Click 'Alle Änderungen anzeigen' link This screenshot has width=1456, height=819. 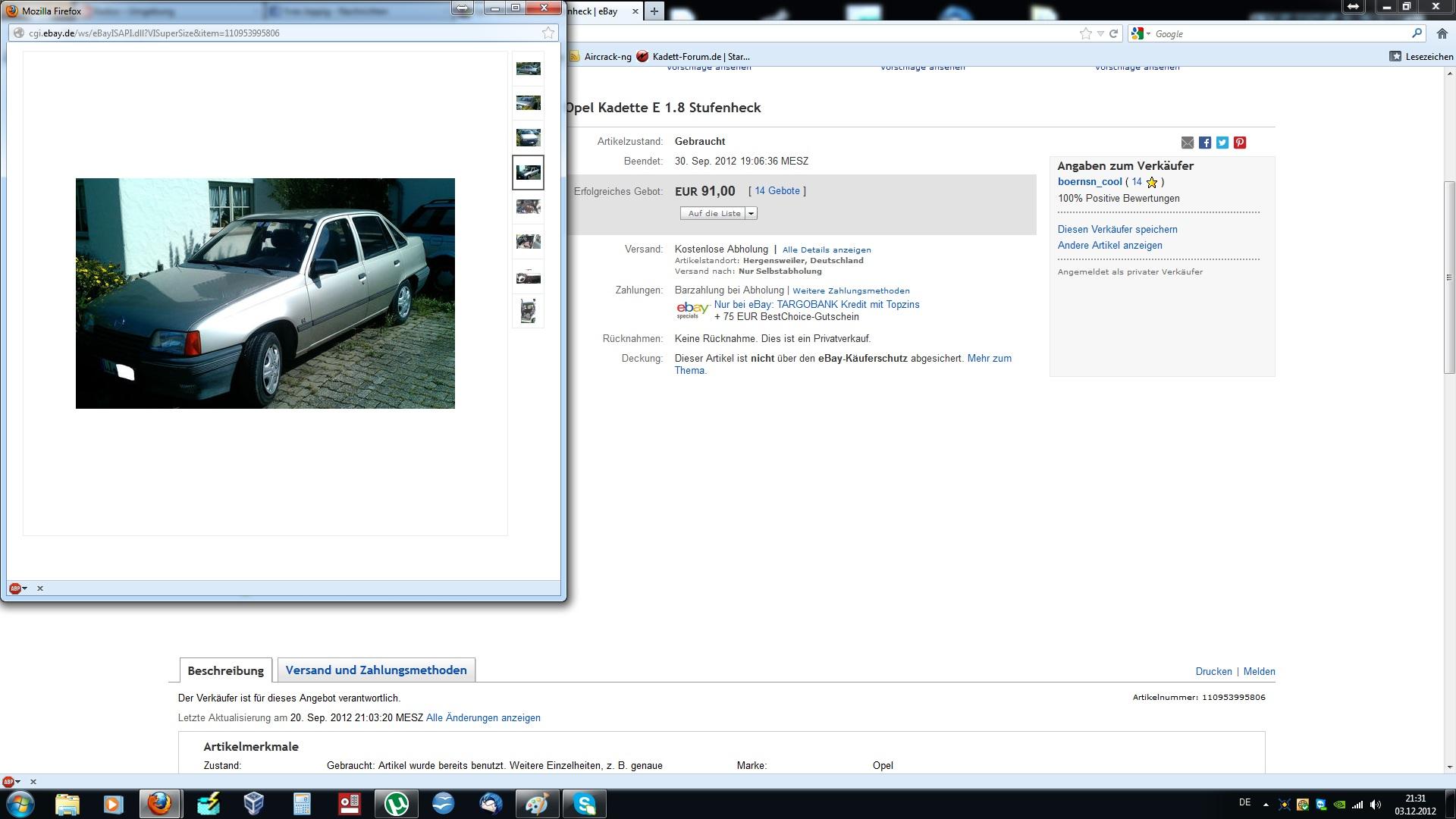(483, 718)
